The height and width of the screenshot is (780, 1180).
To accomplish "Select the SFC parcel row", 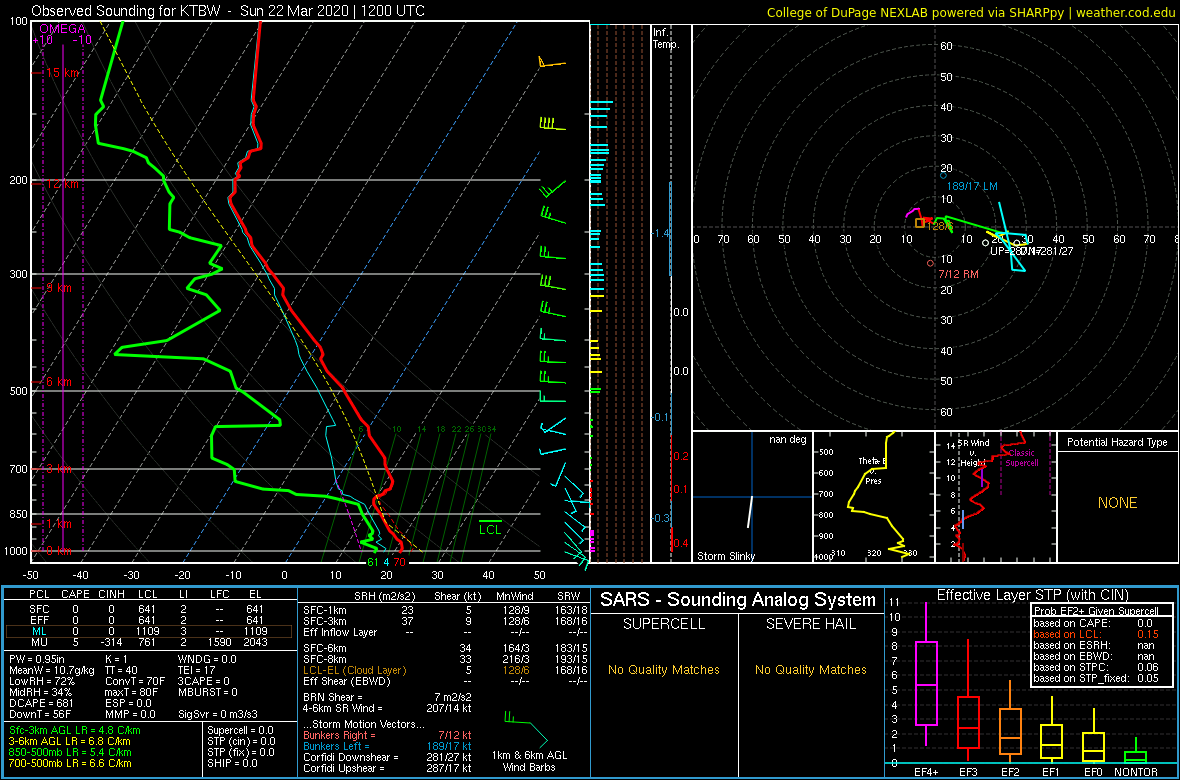I will pyautogui.click(x=149, y=607).
